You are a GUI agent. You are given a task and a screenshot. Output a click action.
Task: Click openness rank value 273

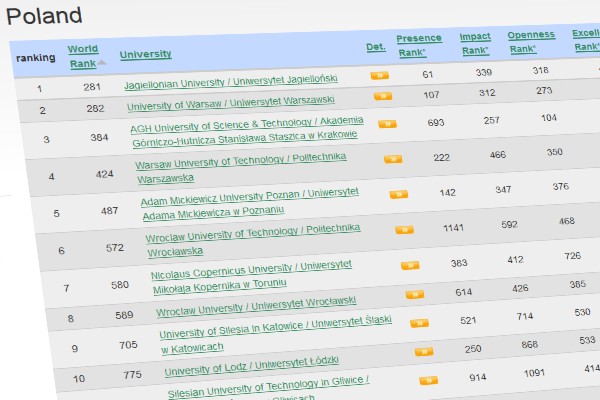point(544,90)
